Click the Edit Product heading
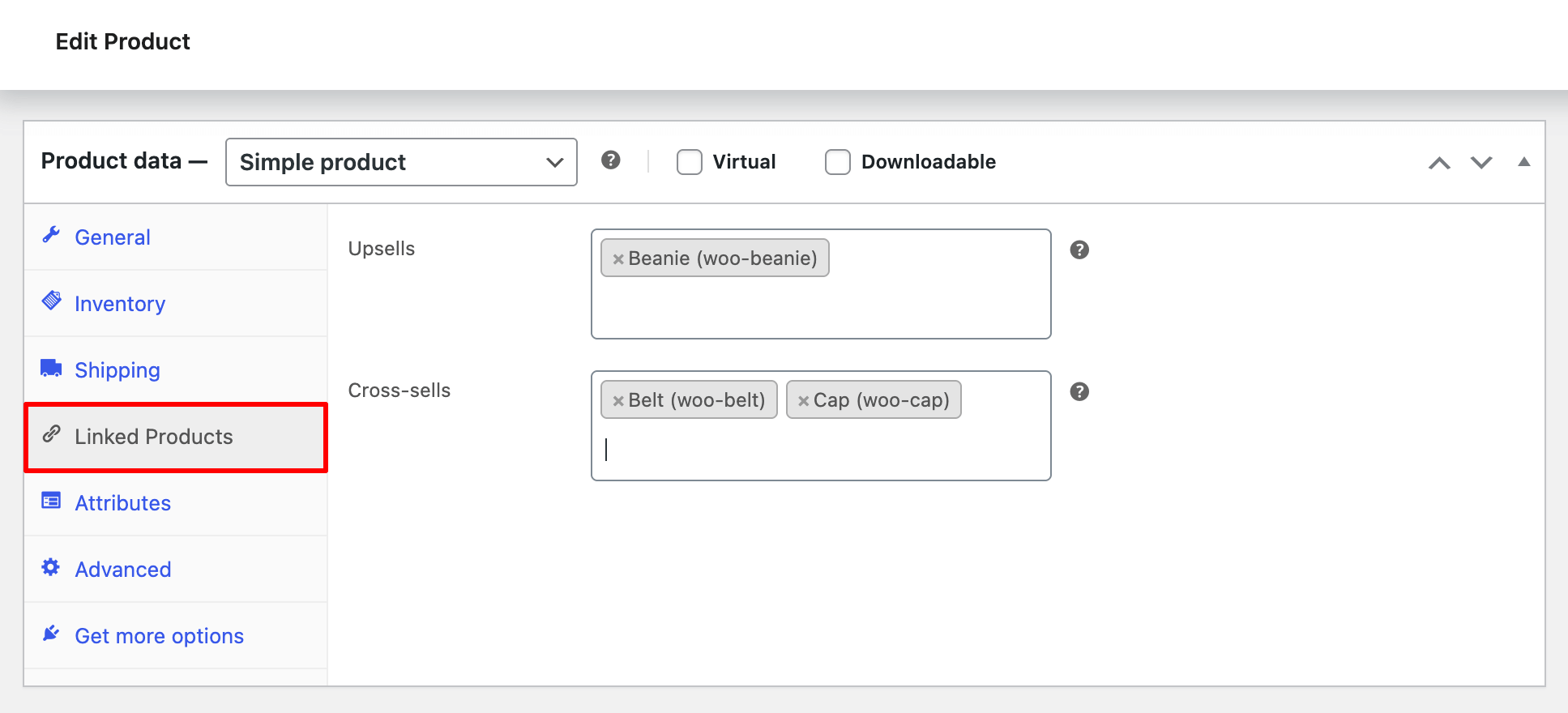The width and height of the screenshot is (1568, 713). (123, 41)
